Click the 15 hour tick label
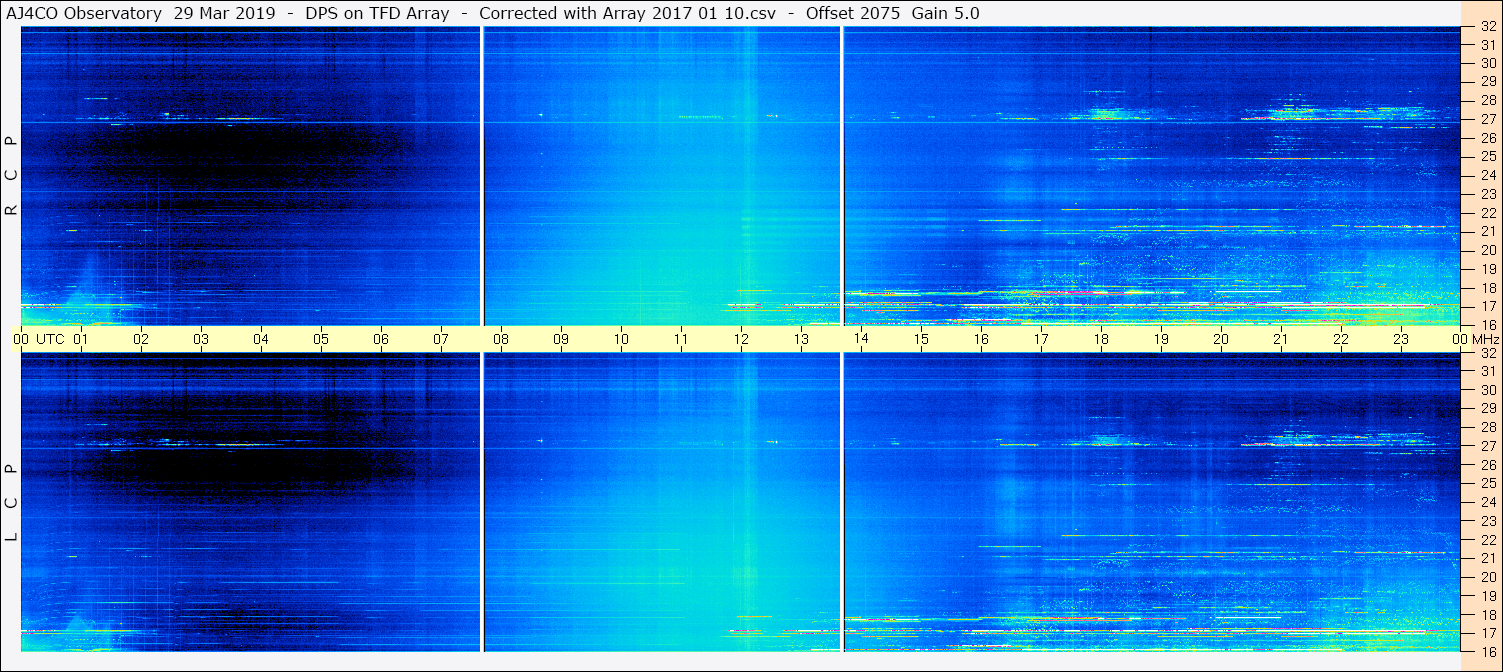This screenshot has height=672, width=1503. tap(921, 339)
